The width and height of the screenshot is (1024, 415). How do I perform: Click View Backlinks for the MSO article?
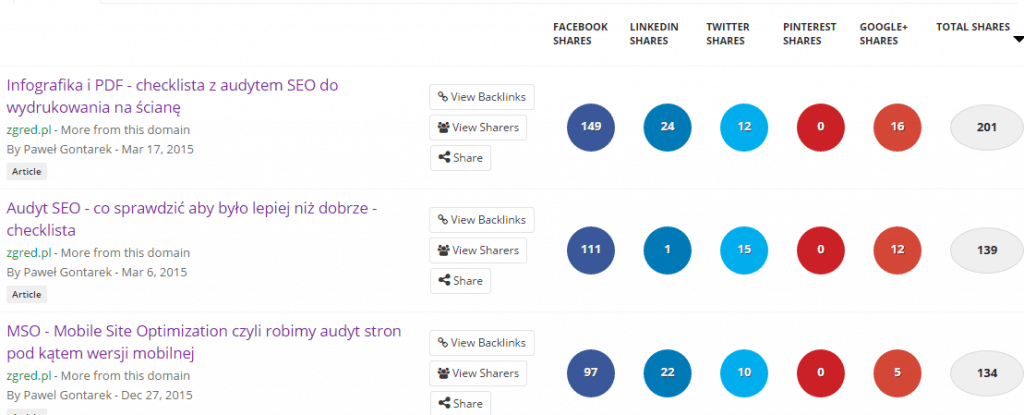[x=482, y=343]
